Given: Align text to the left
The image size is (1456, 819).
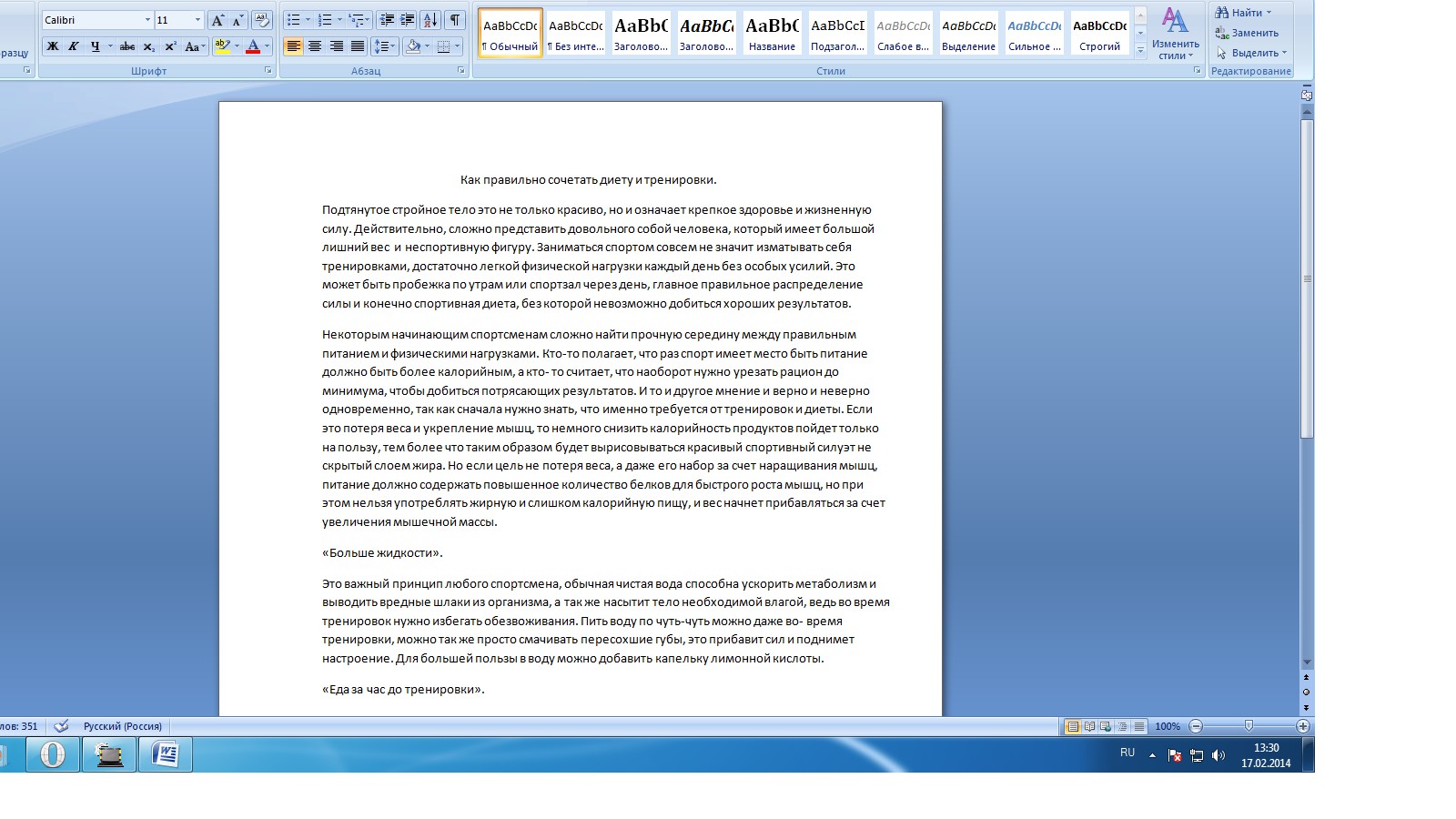Looking at the screenshot, I should coord(293,46).
